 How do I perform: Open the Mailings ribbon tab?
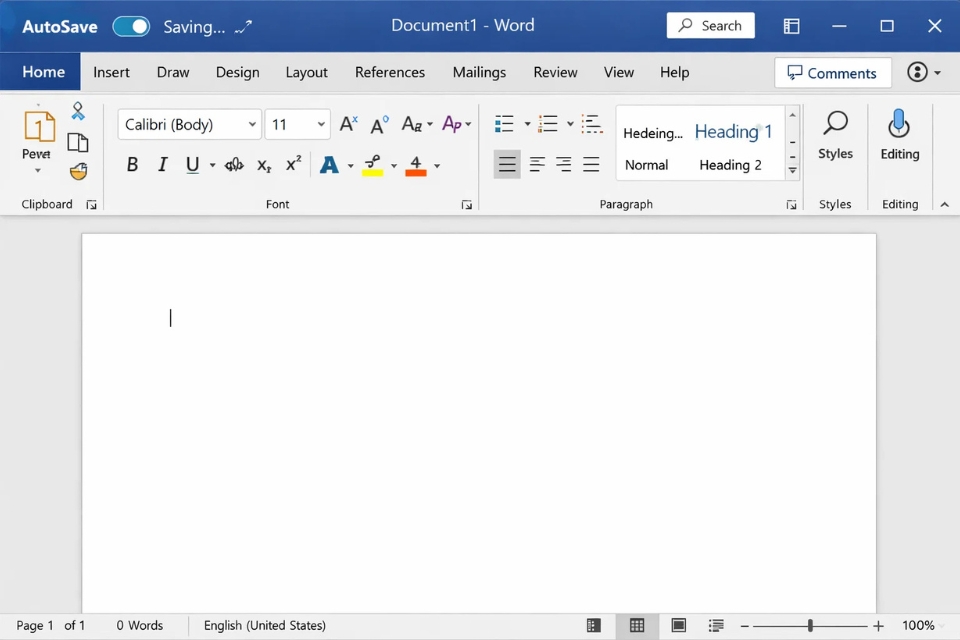point(479,72)
